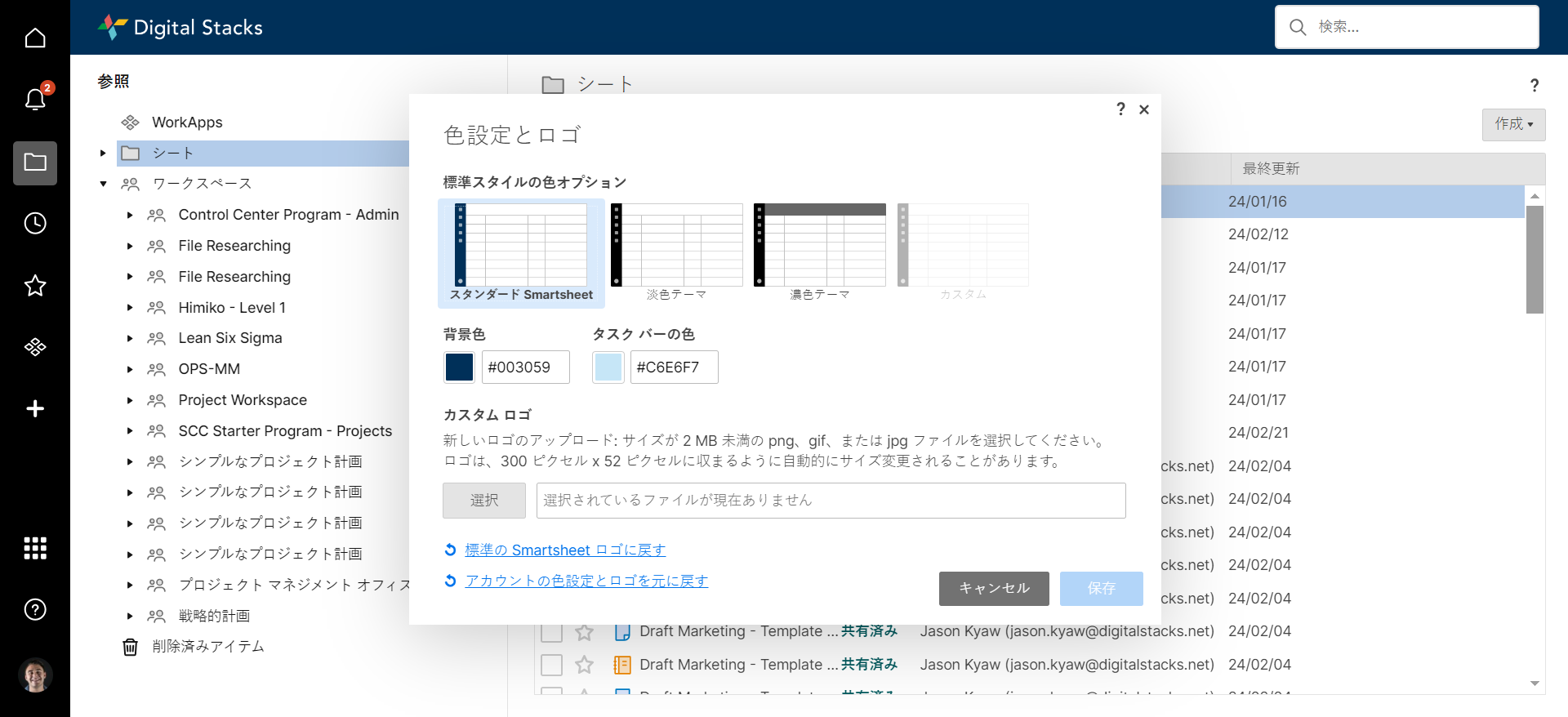1568x717 pixels.
Task: Open the user account avatar
Action: (x=35, y=675)
